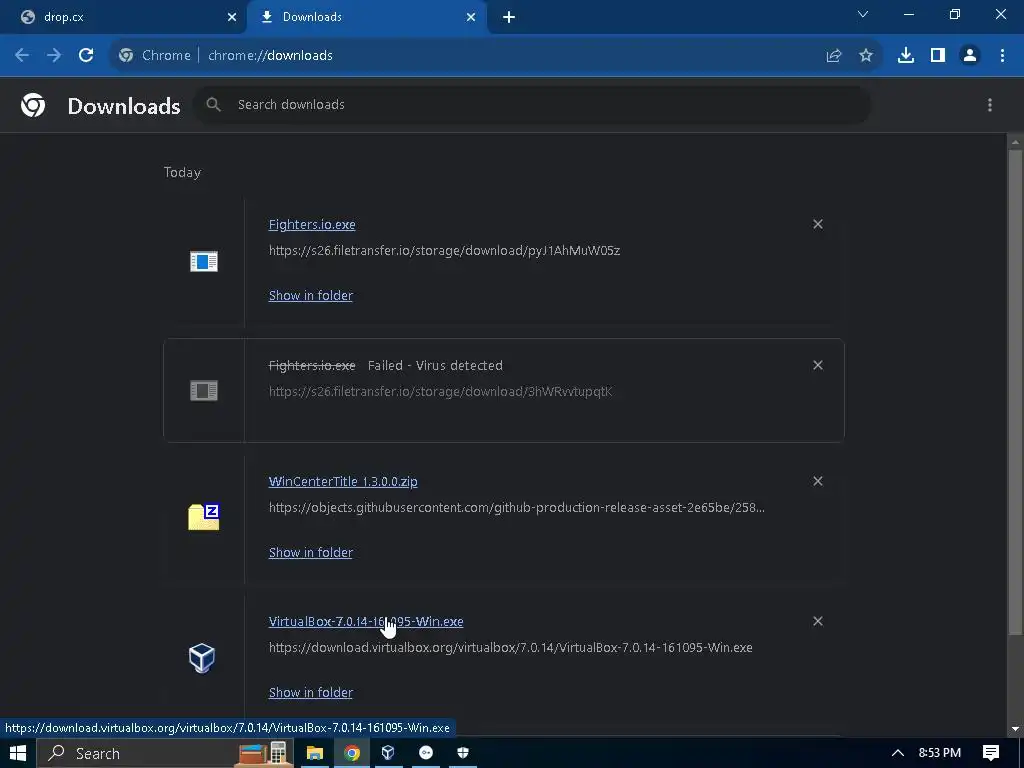Open VirtualBox-7.0.14-161095-Win.exe link
Viewport: 1024px width, 768px height.
point(366,621)
